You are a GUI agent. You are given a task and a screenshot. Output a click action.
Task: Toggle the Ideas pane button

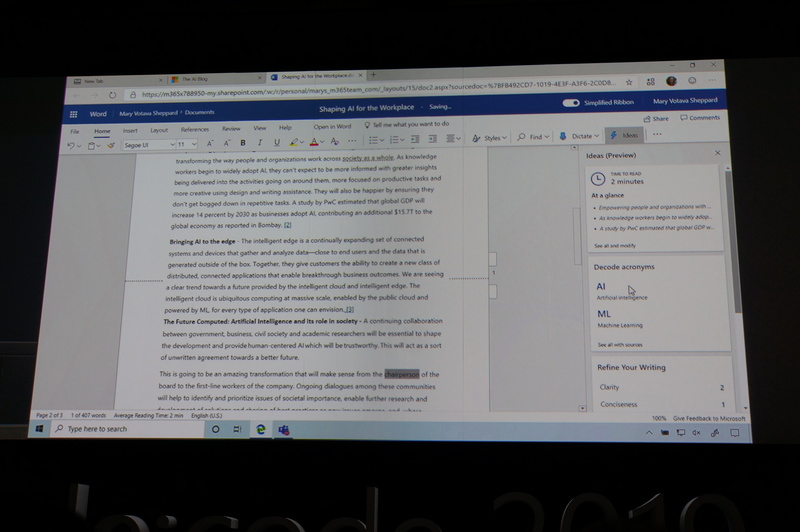[x=624, y=135]
